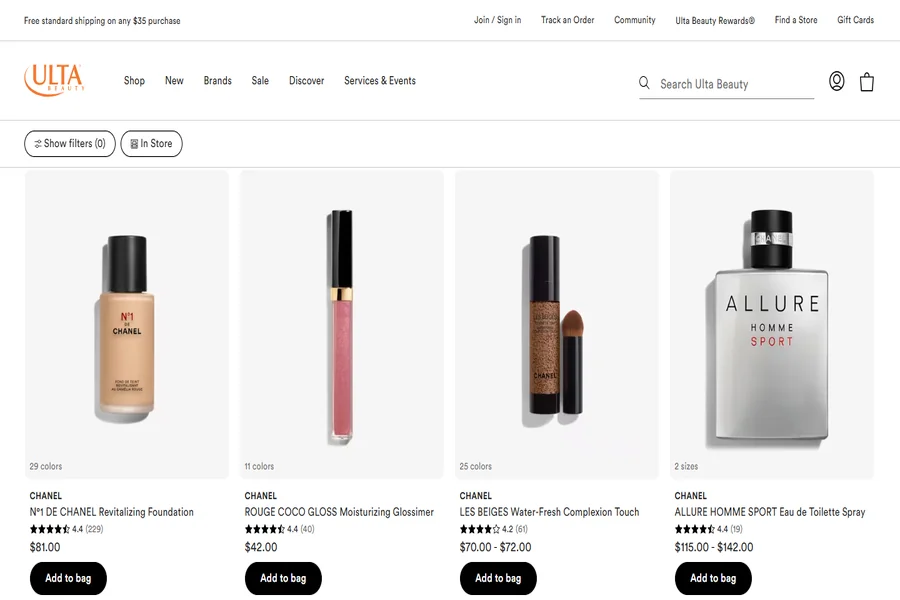900x600 pixels.
Task: Click the $115.00 - $142.00 price
Action: [x=714, y=547]
